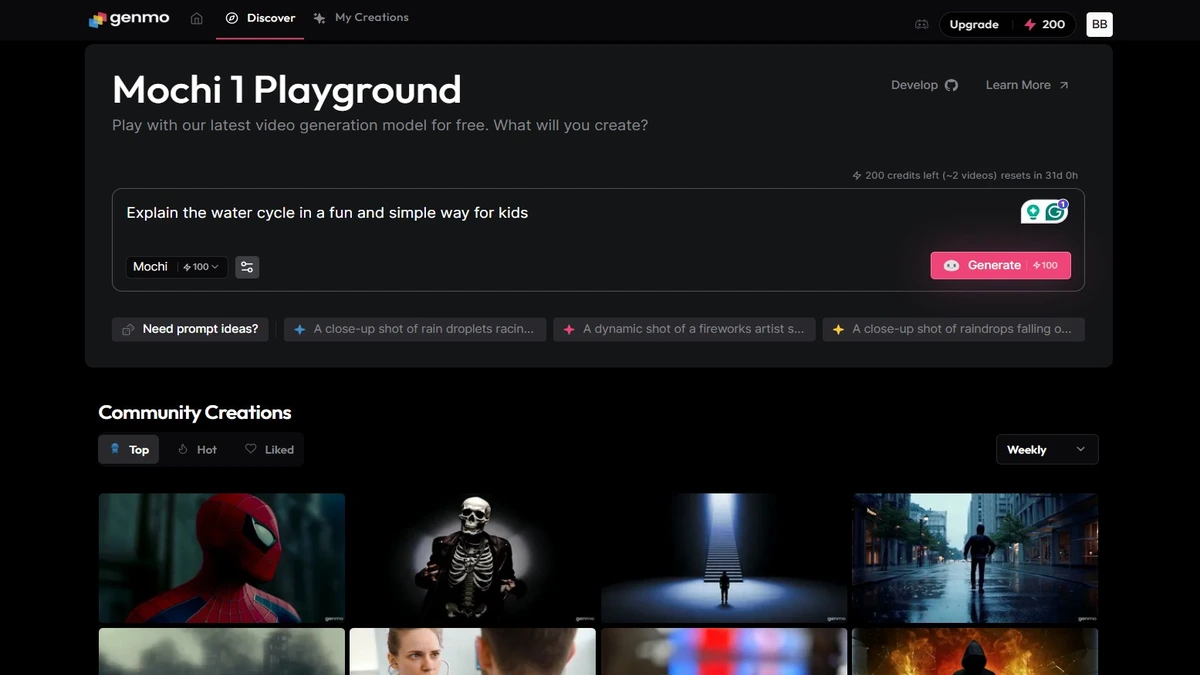Use the rain droplets racing prompt suggestion

(415, 329)
